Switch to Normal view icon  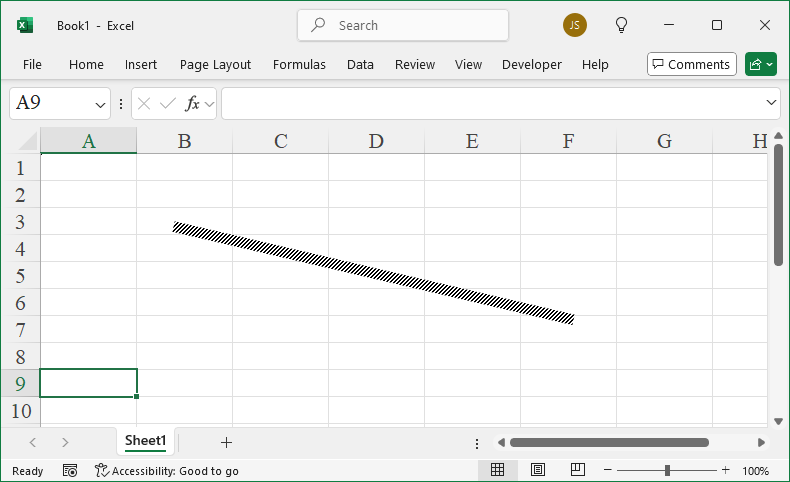[x=497, y=470]
